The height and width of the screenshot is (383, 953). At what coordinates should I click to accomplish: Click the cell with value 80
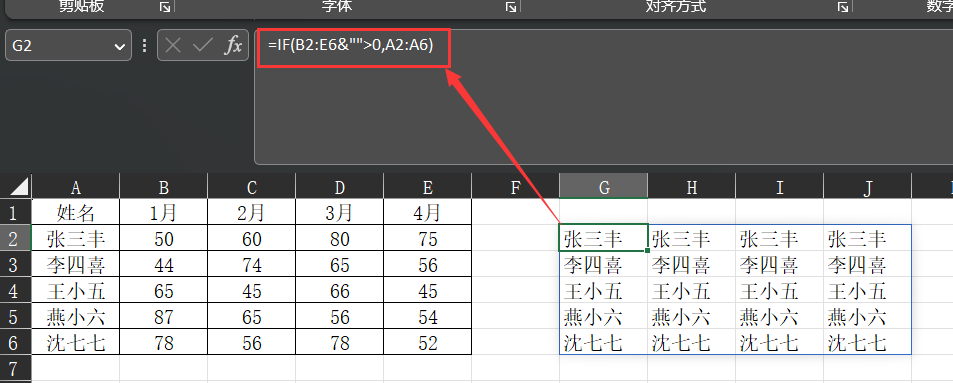pyautogui.click(x=340, y=238)
